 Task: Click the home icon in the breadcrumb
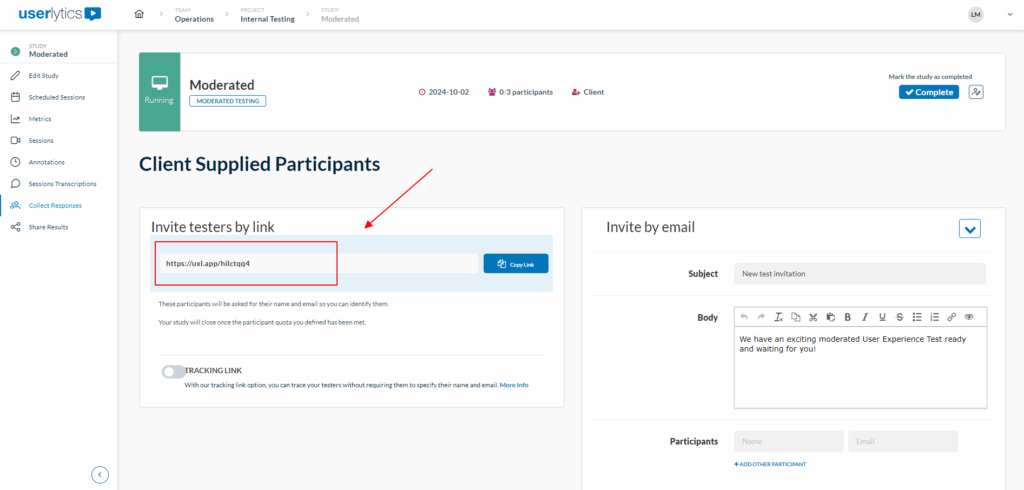[139, 14]
